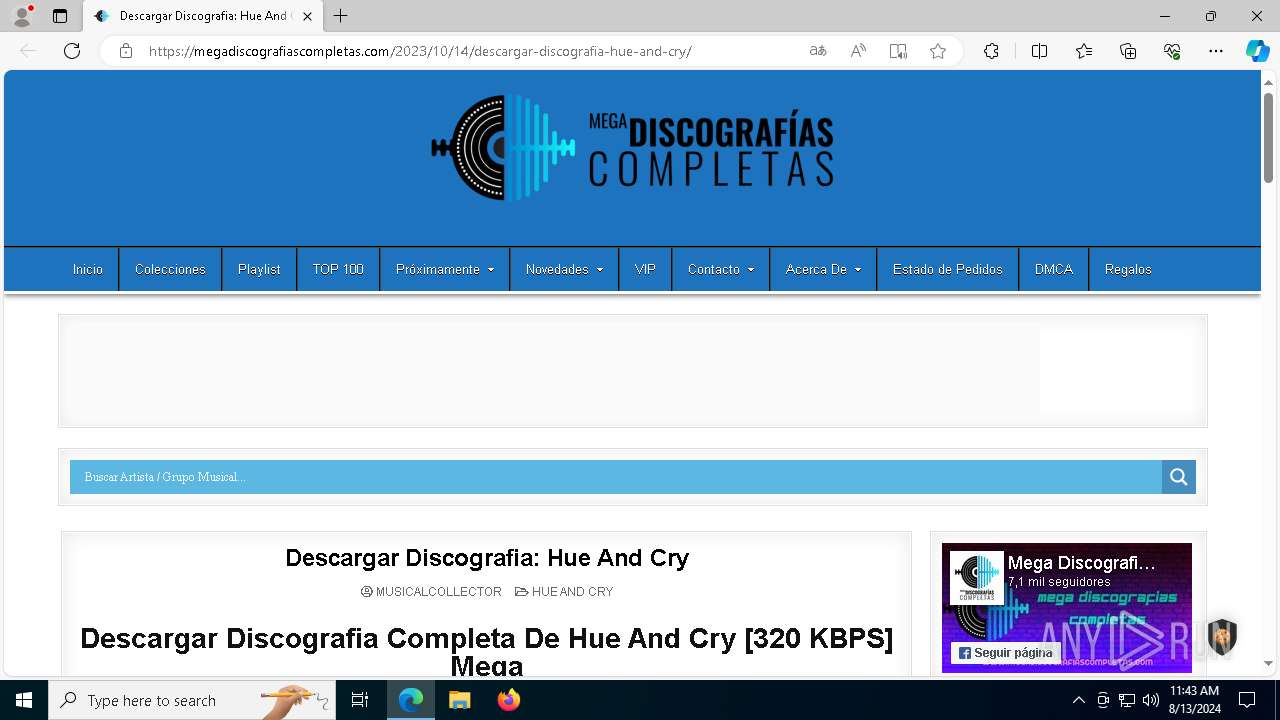Open Microsoft Edge on taskbar

point(411,700)
